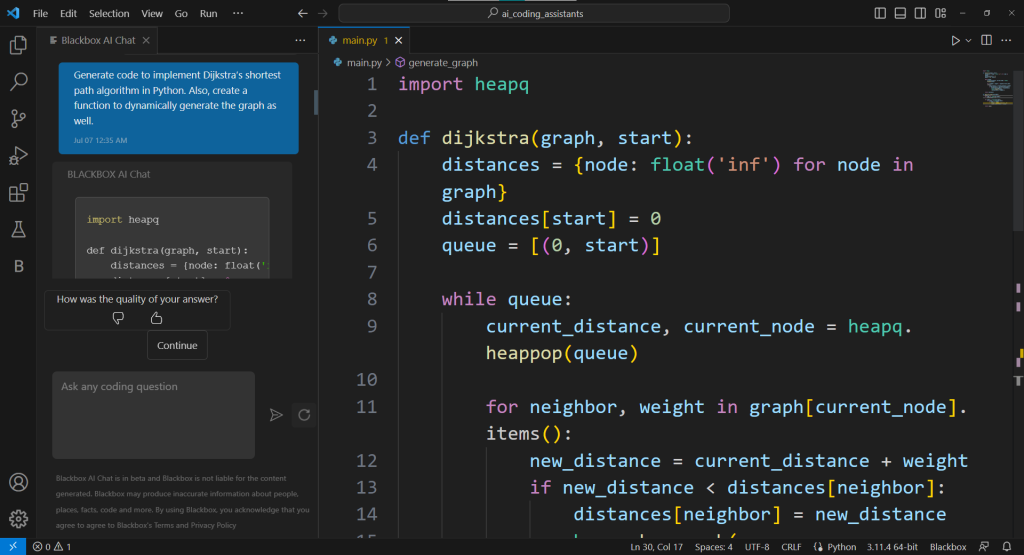Change the UTF-8 file encoding
The width and height of the screenshot is (1024, 555).
click(x=757, y=547)
